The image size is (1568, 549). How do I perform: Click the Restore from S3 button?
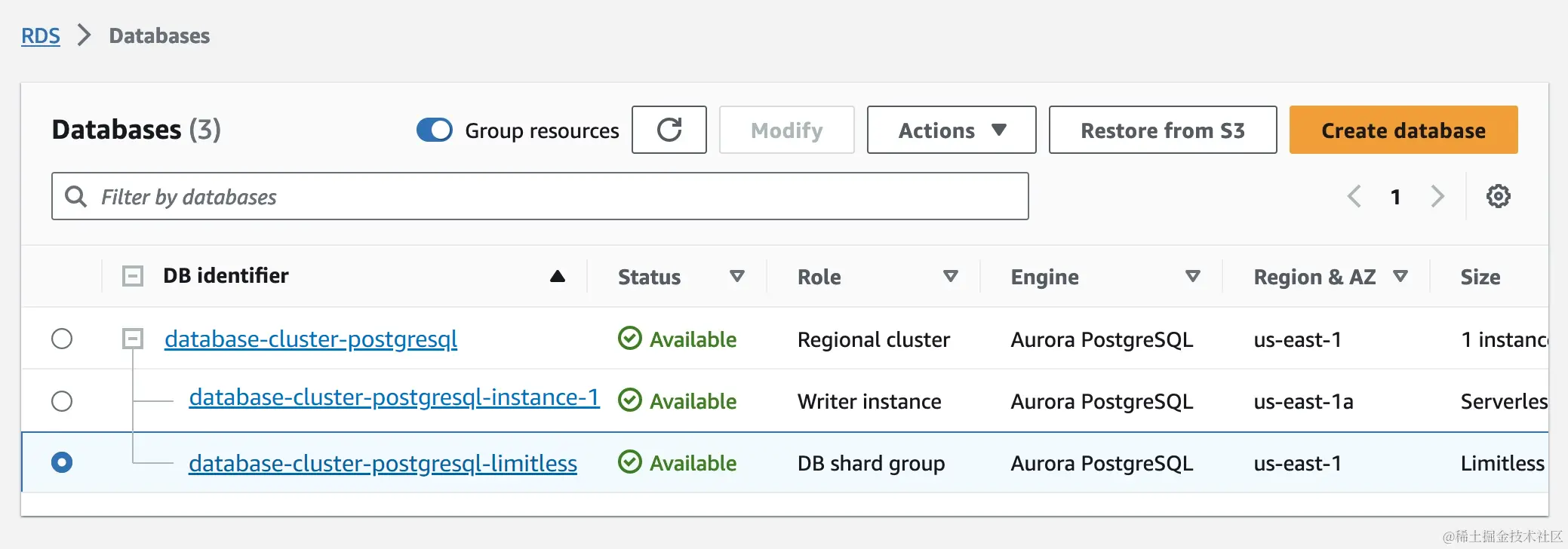(x=1162, y=130)
